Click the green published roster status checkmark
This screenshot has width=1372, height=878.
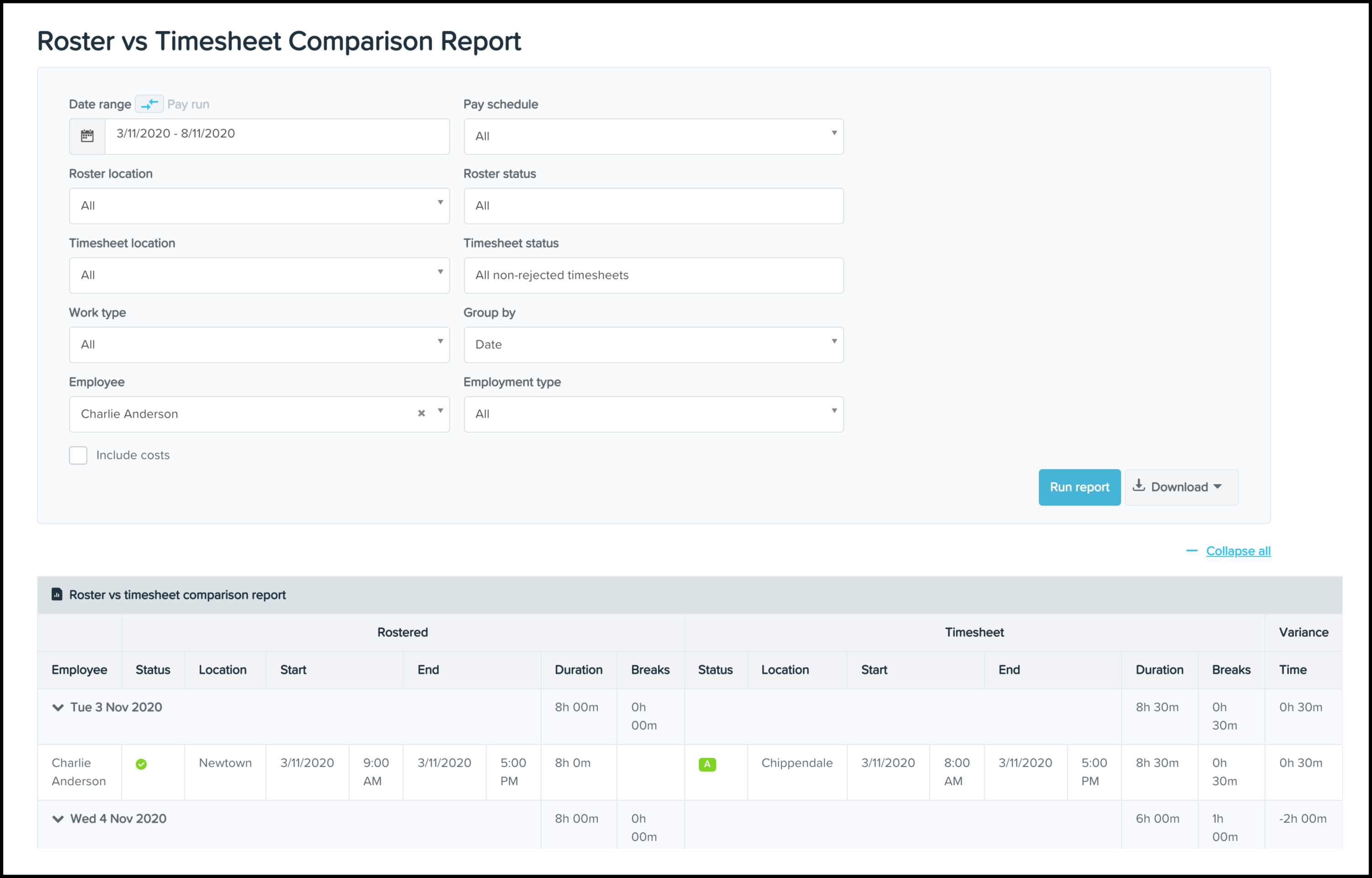(x=141, y=765)
